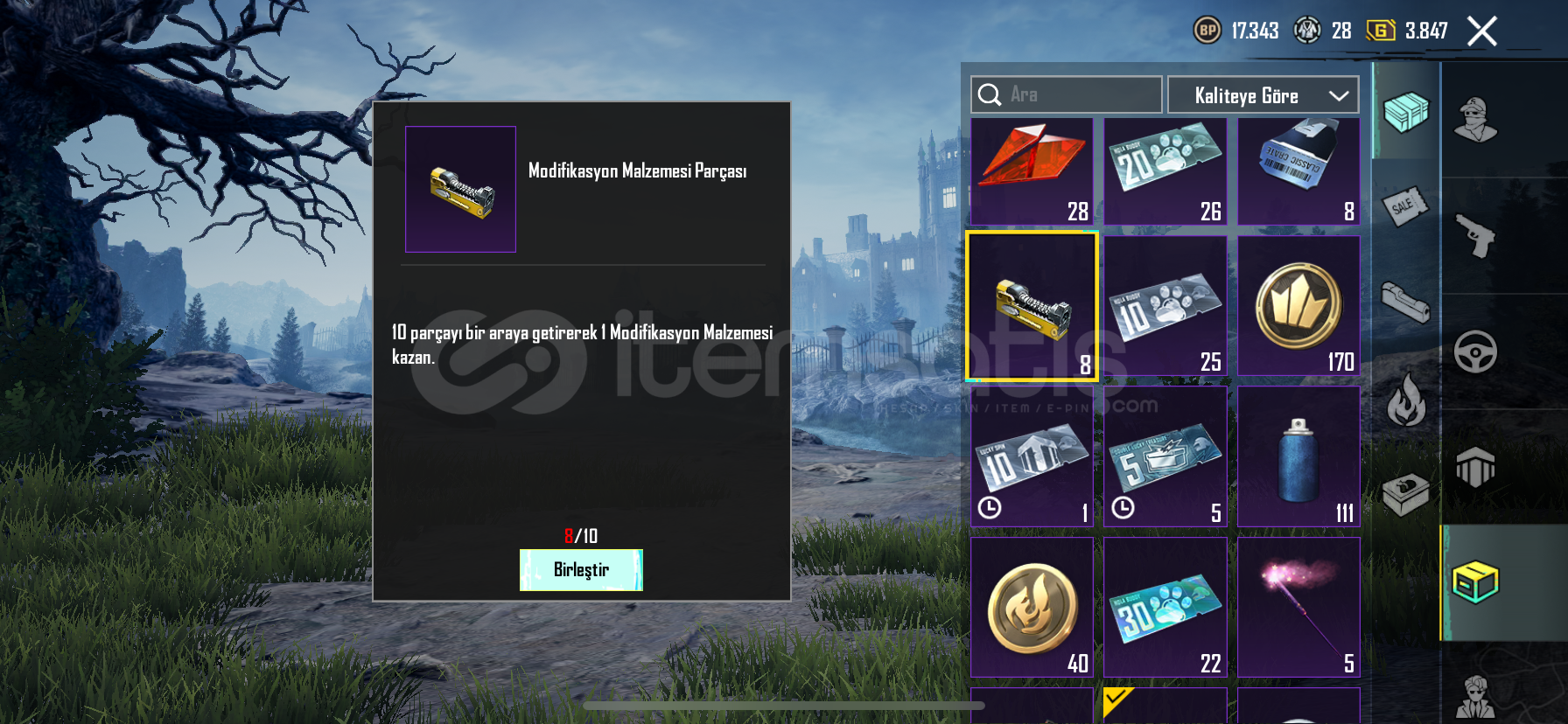This screenshot has width=1568, height=724.
Task: Select the flame emote category icon
Action: click(x=1405, y=400)
